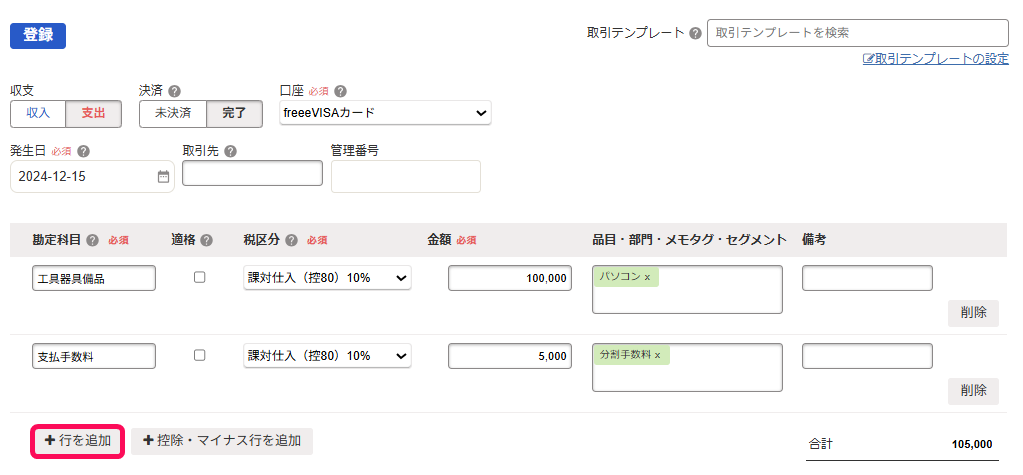Check 適格 box in 工具器具備品 row
Image resolution: width=1023 pixels, height=475 pixels.
click(200, 277)
